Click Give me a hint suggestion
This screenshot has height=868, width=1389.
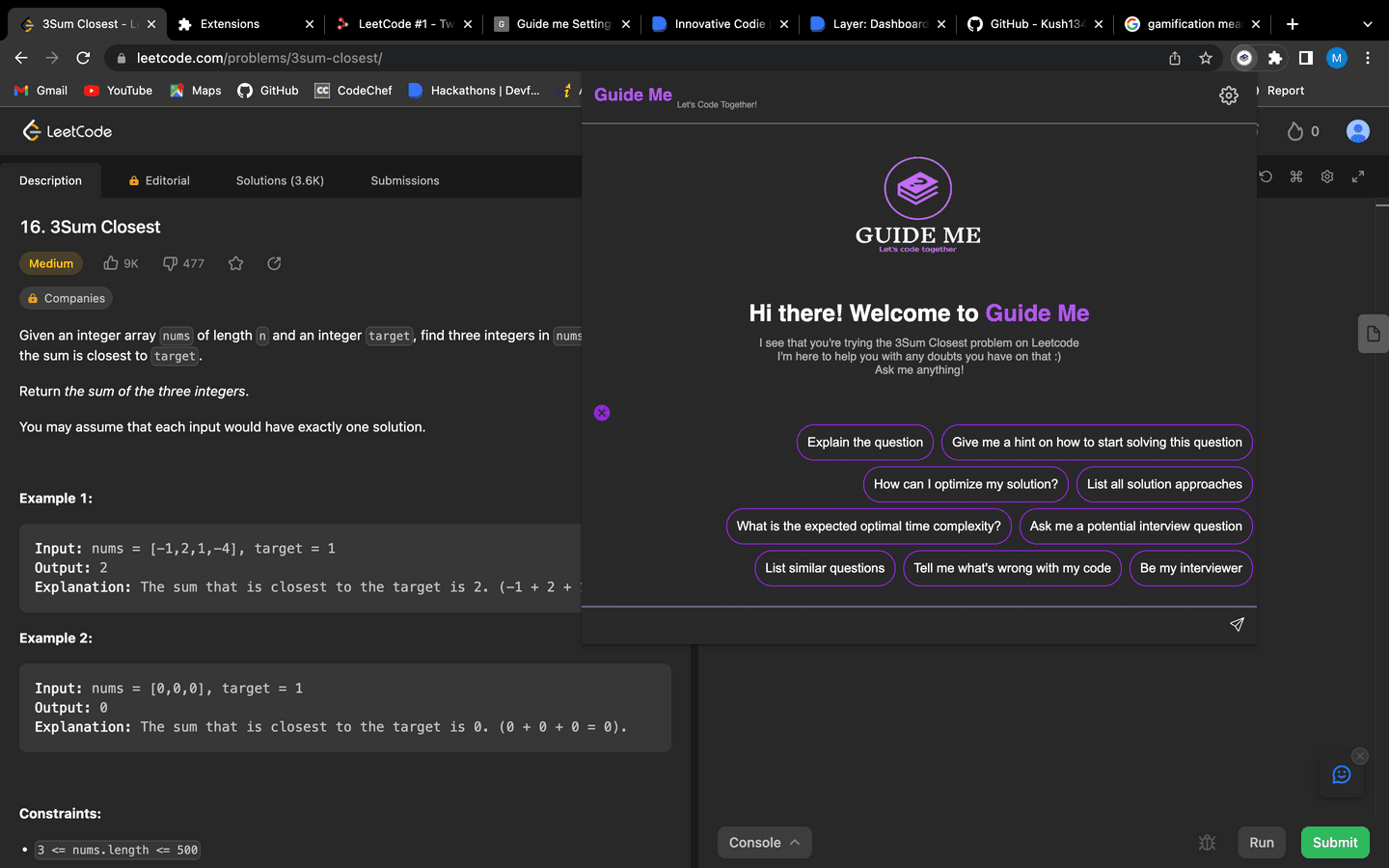click(1097, 442)
